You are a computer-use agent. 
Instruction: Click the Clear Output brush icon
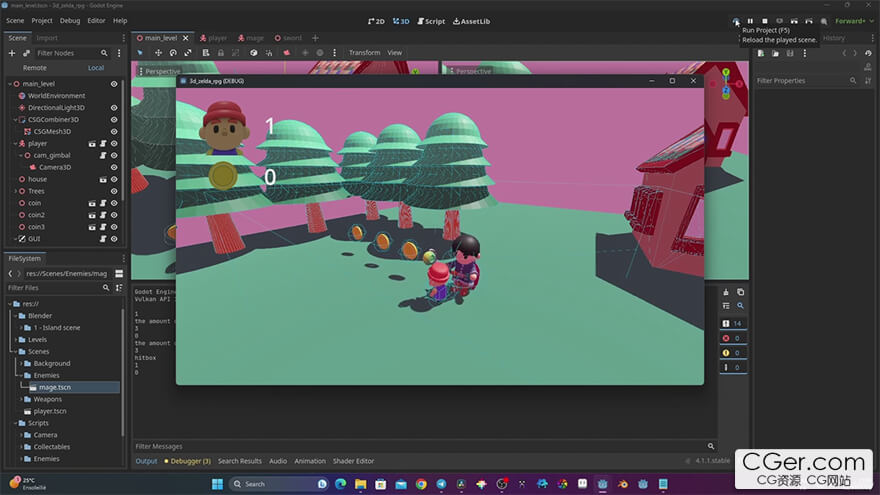tap(726, 292)
